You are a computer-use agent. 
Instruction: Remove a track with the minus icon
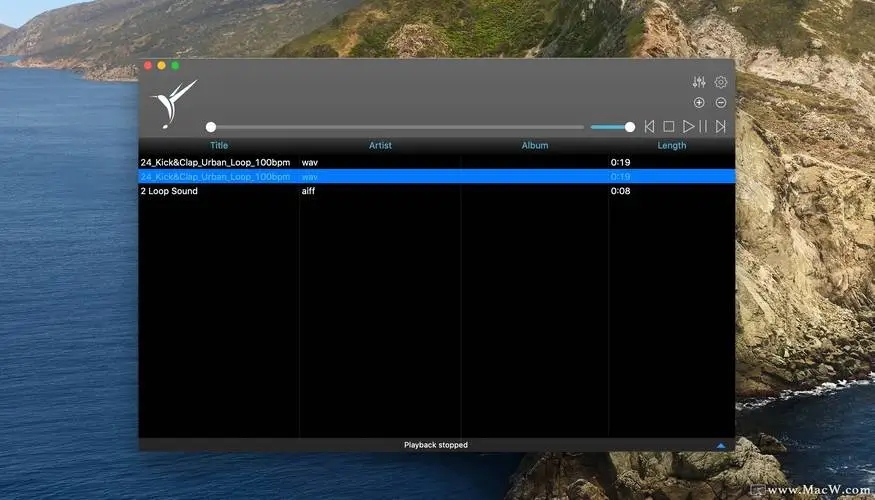tap(720, 103)
